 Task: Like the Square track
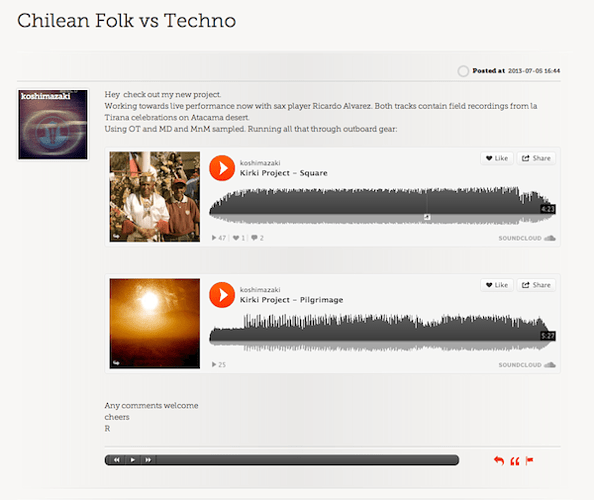pos(497,158)
